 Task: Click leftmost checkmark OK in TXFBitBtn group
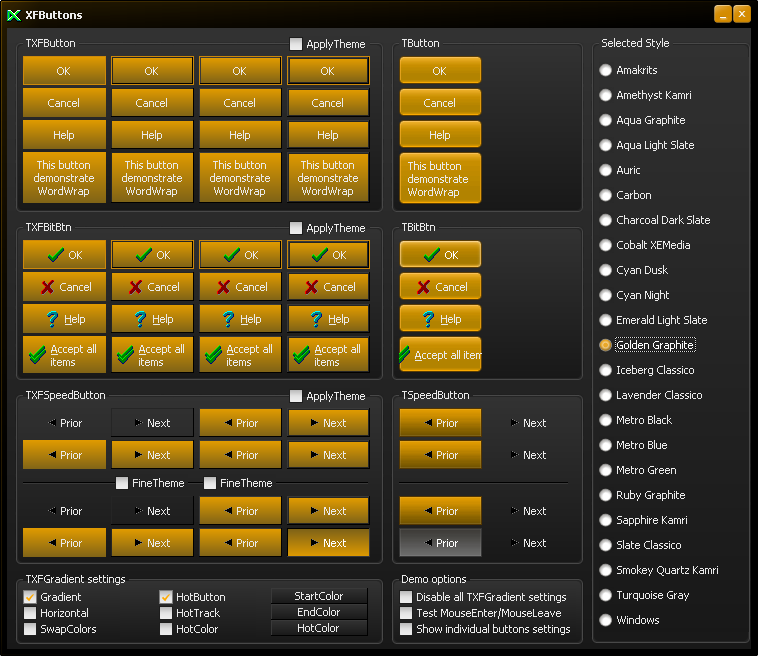pyautogui.click(x=63, y=255)
